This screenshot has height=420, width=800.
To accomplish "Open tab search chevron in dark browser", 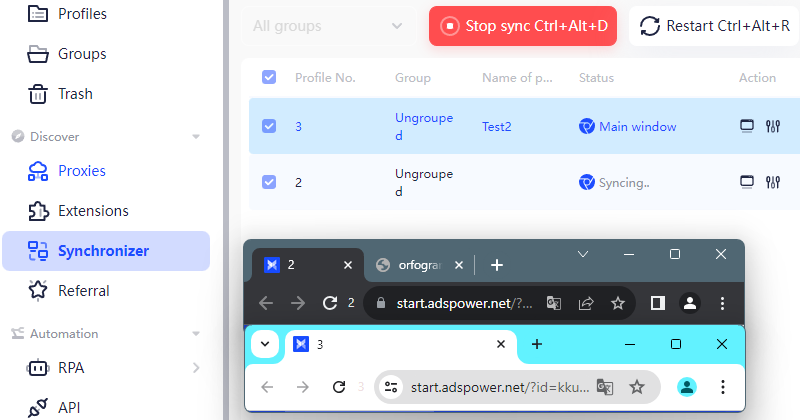I will (x=583, y=254).
